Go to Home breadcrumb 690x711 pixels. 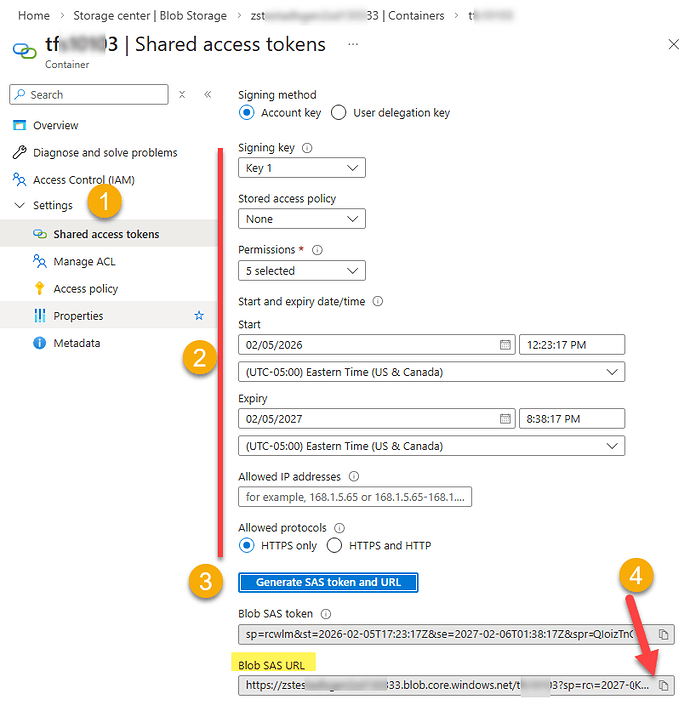pos(34,16)
